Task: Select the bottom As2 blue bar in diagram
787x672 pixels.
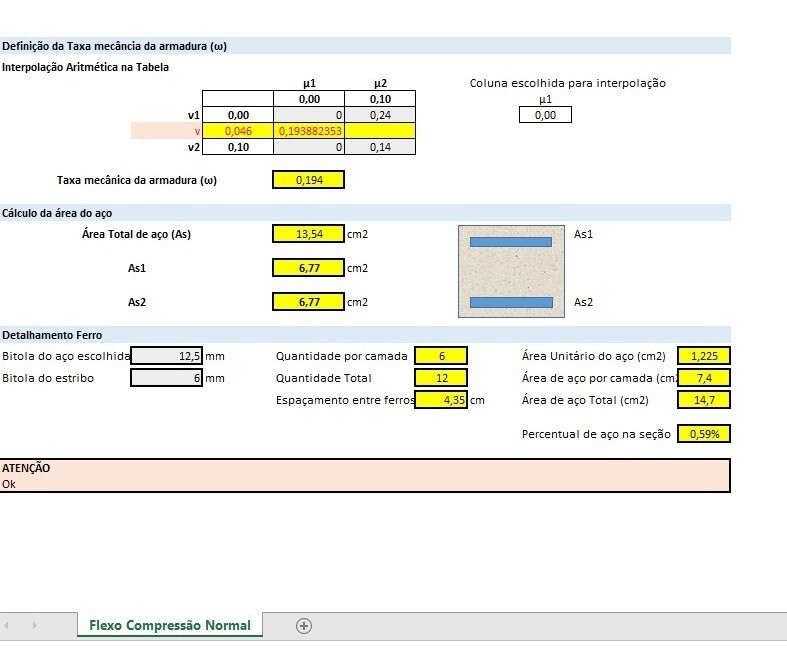Action: (x=510, y=302)
